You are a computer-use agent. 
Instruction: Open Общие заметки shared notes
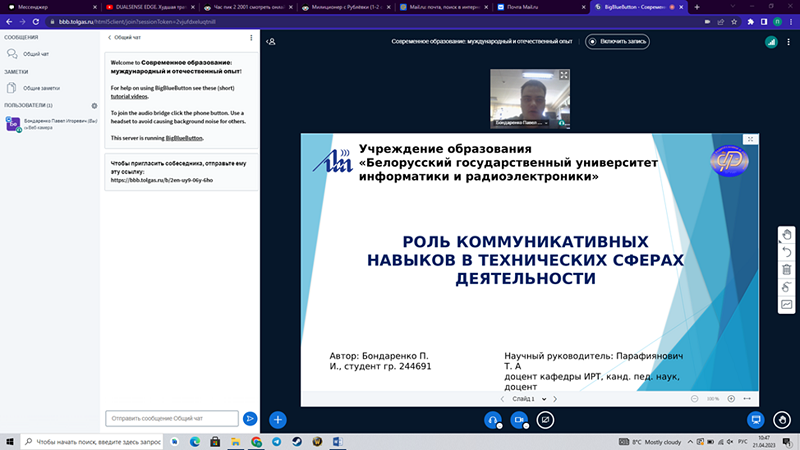click(41, 88)
